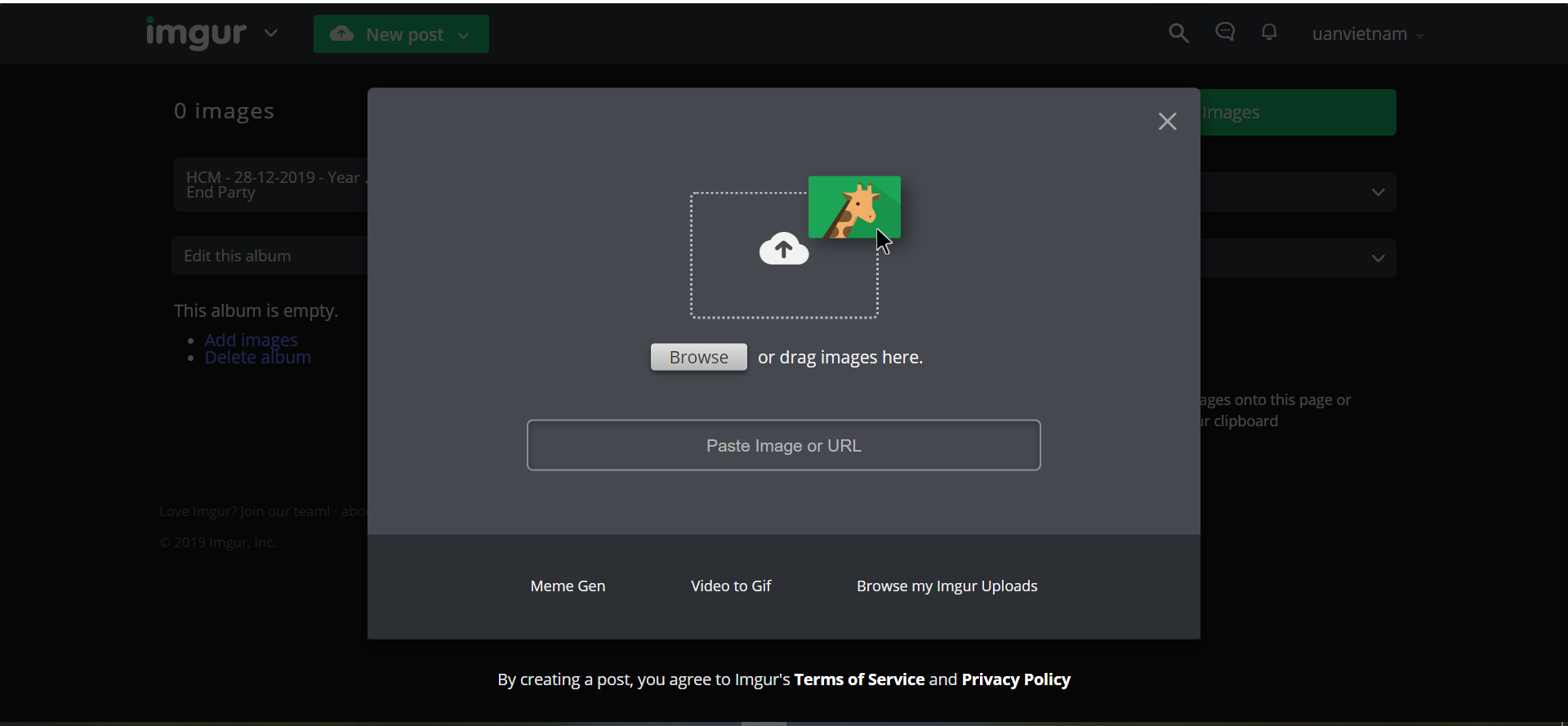Image resolution: width=1568 pixels, height=726 pixels.
Task: Click the Imgur logo
Action: (x=196, y=33)
